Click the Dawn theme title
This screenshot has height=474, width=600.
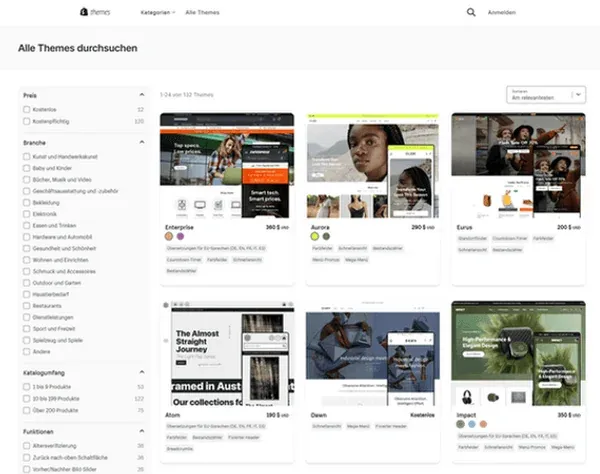pos(319,415)
